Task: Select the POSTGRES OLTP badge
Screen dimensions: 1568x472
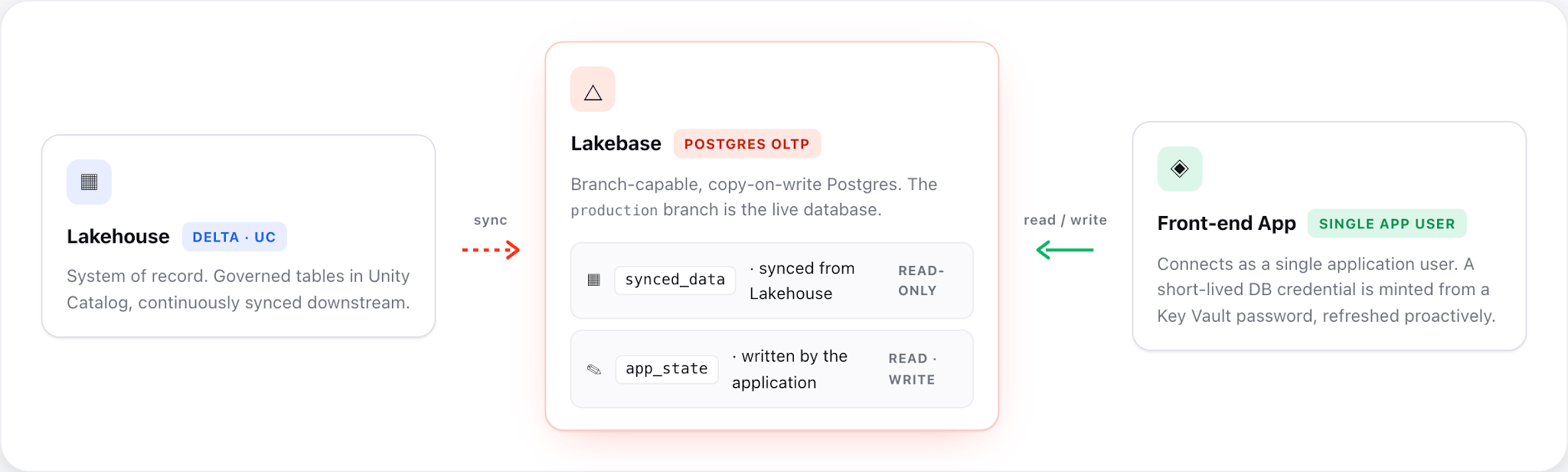Action: click(747, 144)
